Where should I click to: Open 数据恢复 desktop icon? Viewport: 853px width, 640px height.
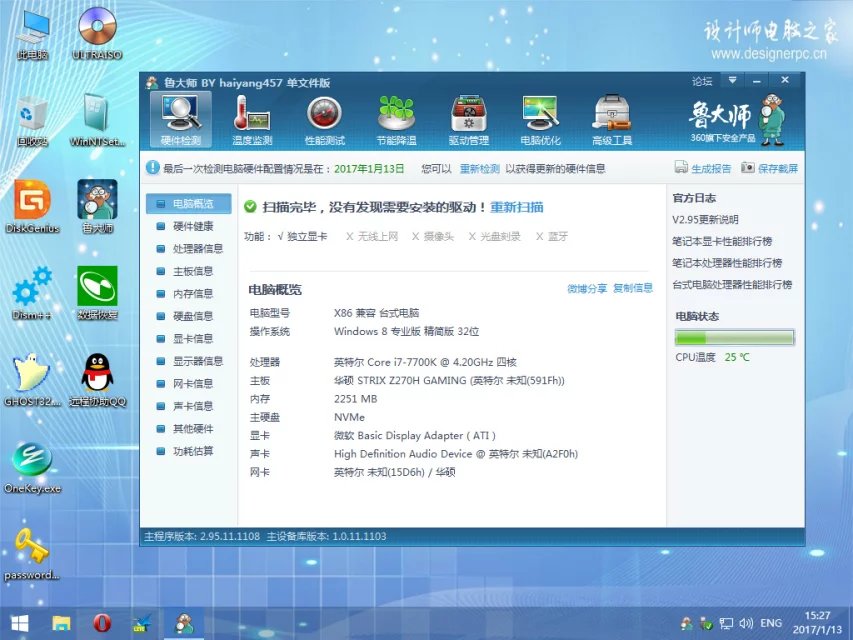(97, 293)
